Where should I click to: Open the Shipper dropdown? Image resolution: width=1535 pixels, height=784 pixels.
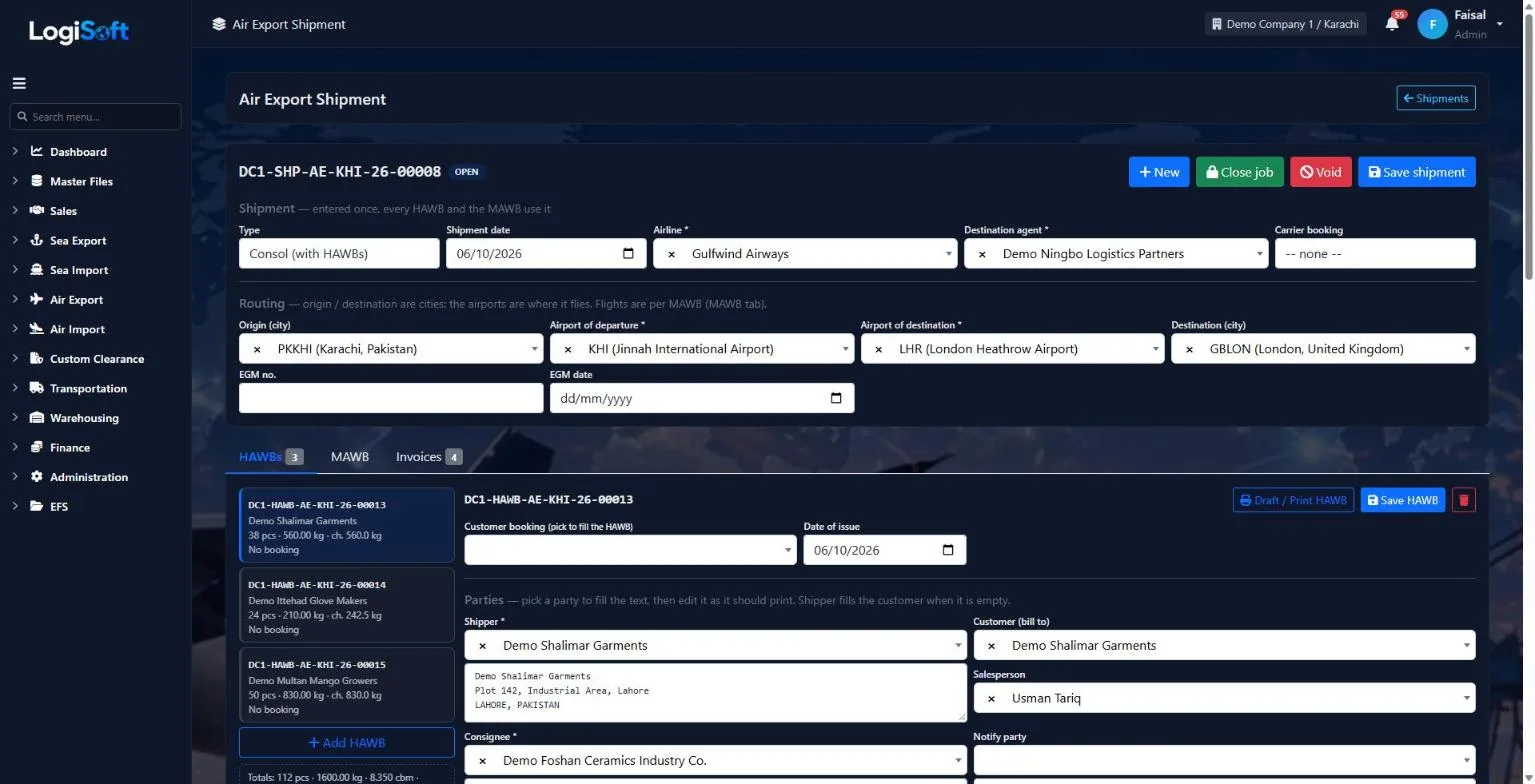[x=715, y=645]
